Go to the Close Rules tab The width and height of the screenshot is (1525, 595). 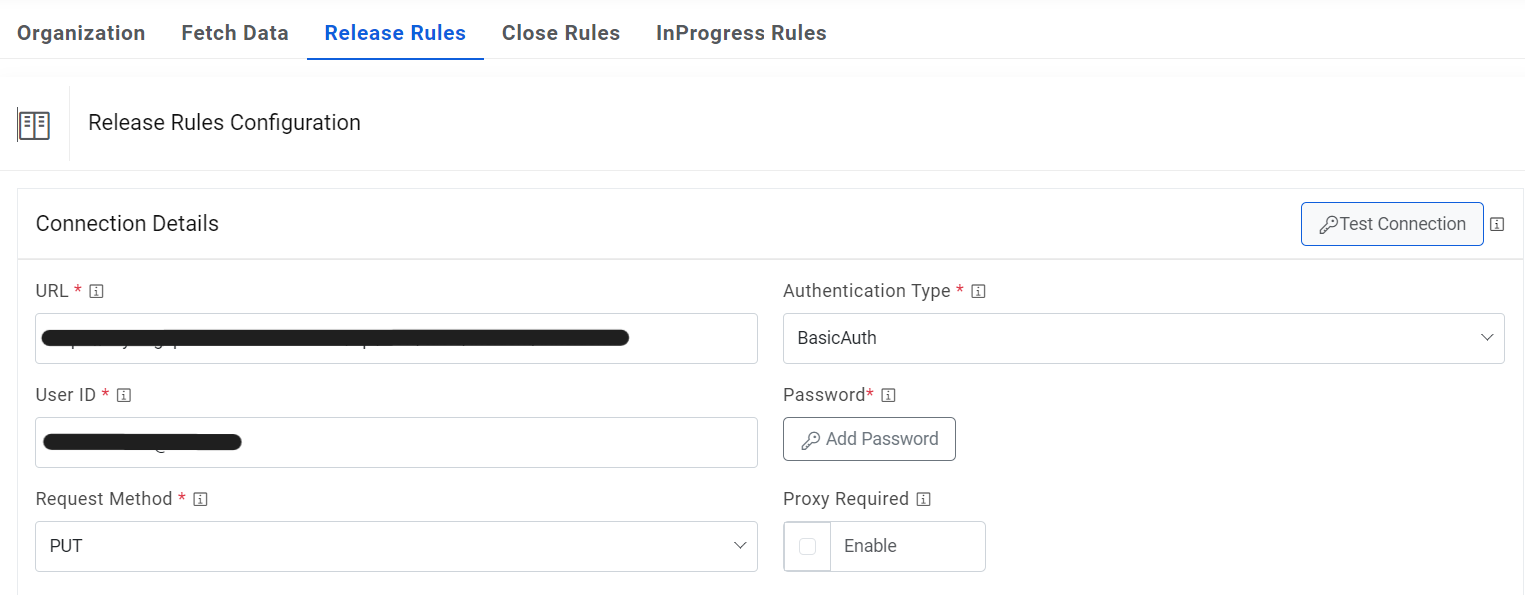(x=561, y=33)
